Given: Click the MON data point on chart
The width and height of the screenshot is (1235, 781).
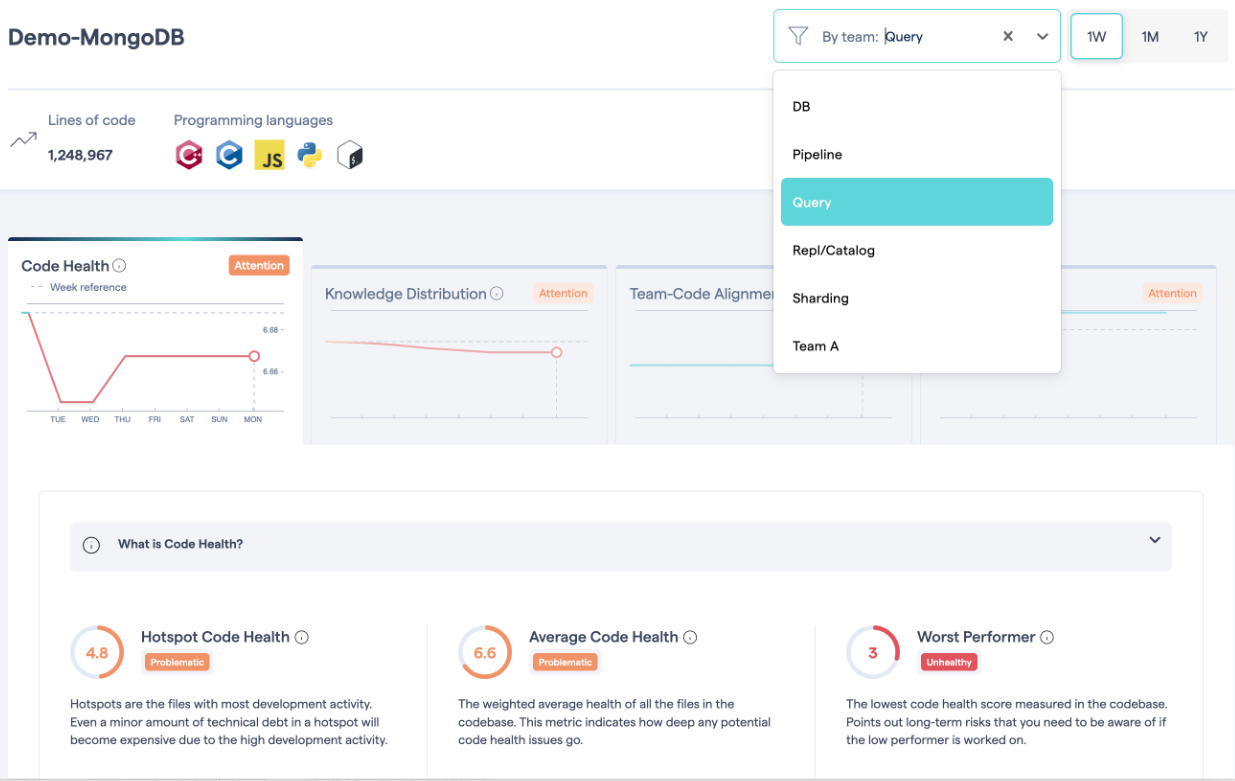Looking at the screenshot, I should (x=254, y=356).
